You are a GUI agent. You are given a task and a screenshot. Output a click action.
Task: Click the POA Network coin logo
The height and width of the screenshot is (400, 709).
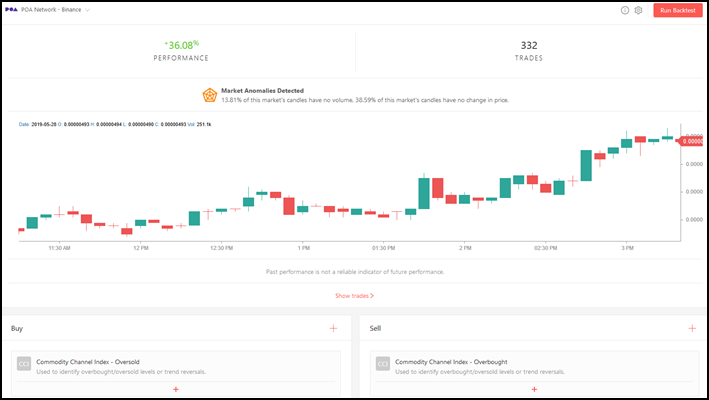[x=11, y=9]
